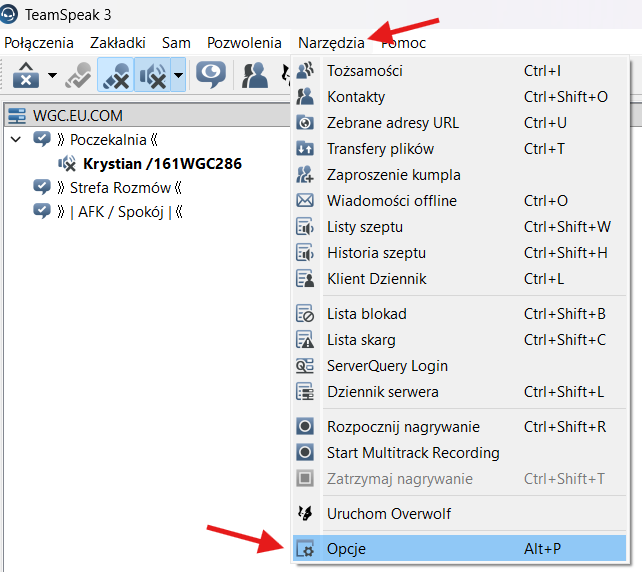The image size is (642, 572).
Task: Open Opcje from the Narzędzia menu
Action: [x=346, y=549]
